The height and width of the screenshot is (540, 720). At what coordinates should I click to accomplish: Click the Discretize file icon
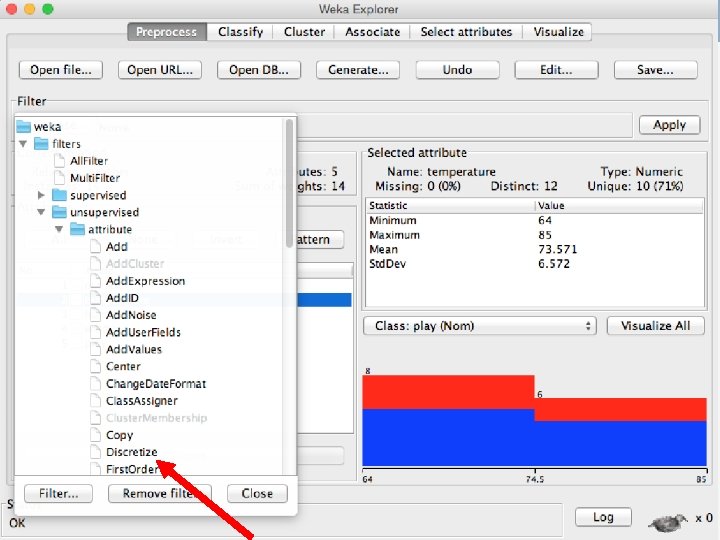point(95,452)
